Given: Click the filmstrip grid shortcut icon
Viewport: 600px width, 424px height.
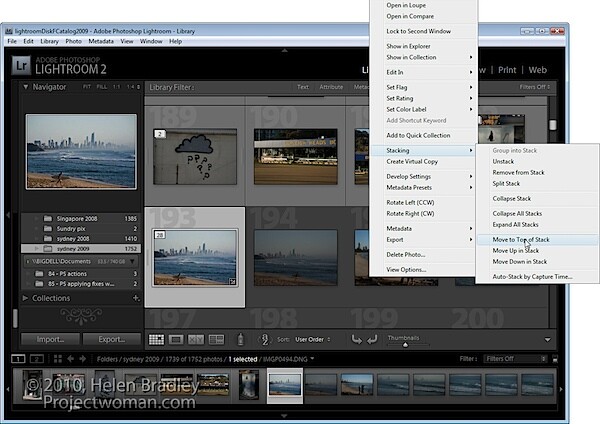Looking at the screenshot, I should (x=58, y=359).
